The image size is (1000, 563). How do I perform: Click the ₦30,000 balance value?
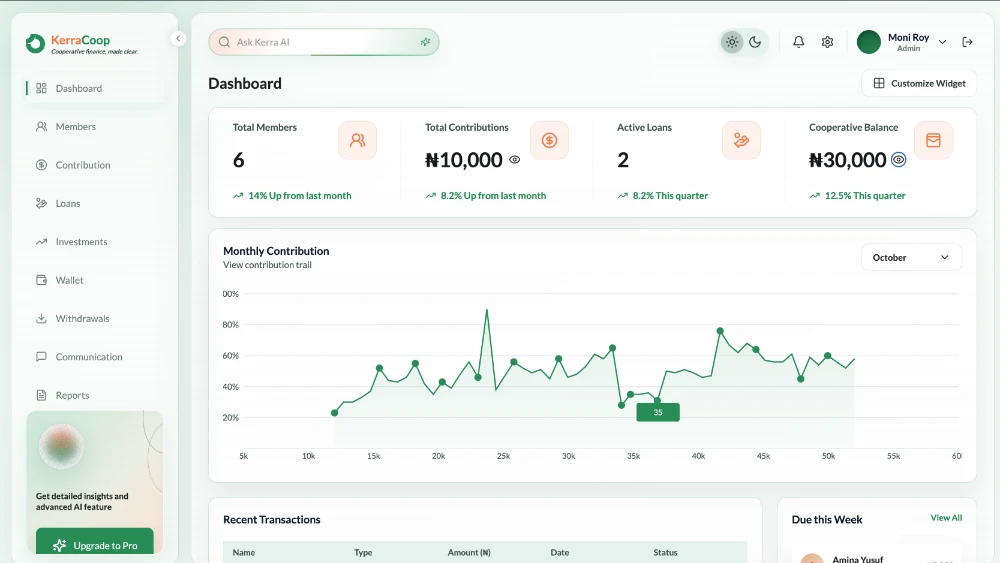coord(848,160)
